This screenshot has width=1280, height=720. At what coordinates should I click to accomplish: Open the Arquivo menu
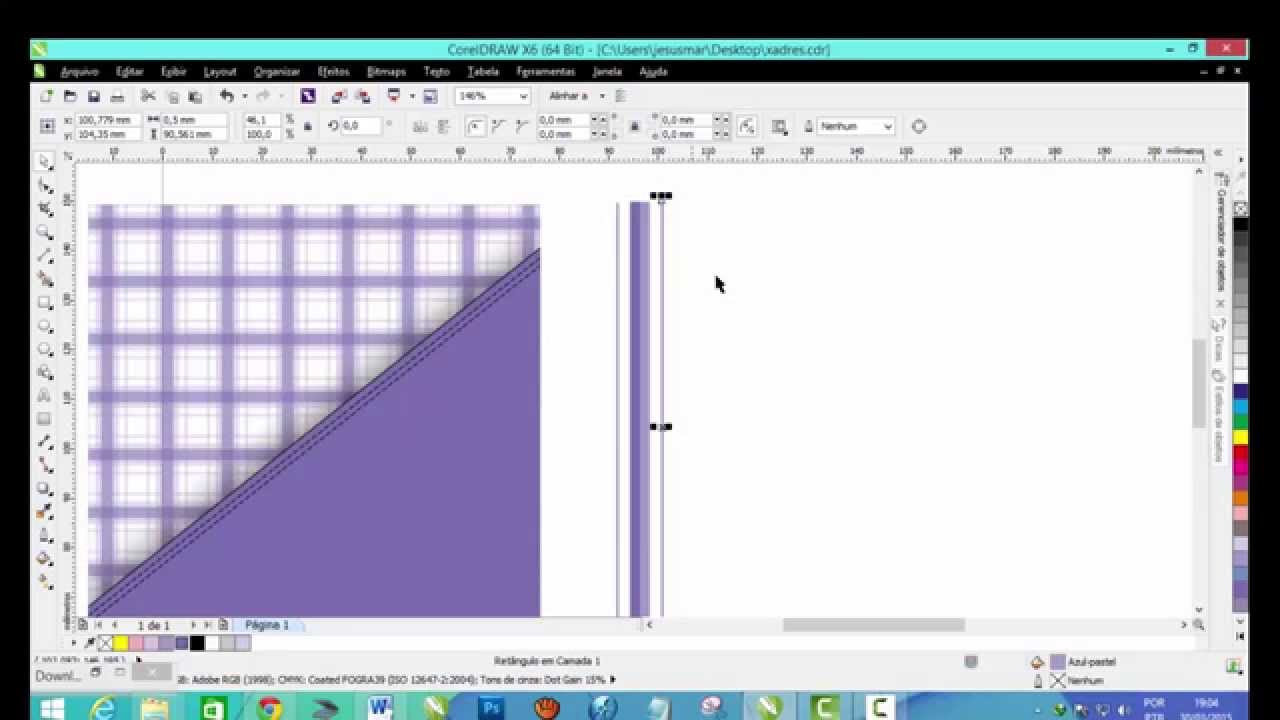pyautogui.click(x=79, y=72)
